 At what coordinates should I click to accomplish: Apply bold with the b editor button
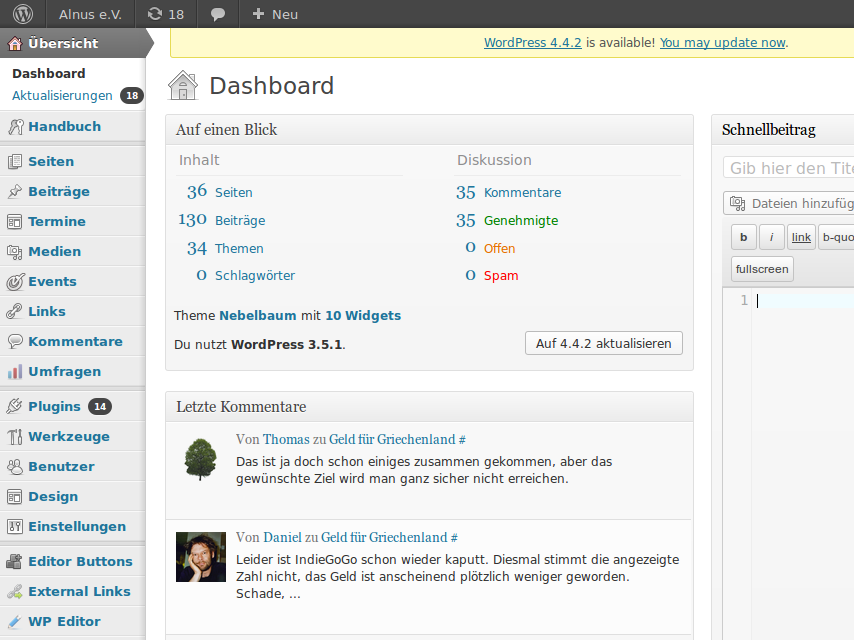click(743, 237)
